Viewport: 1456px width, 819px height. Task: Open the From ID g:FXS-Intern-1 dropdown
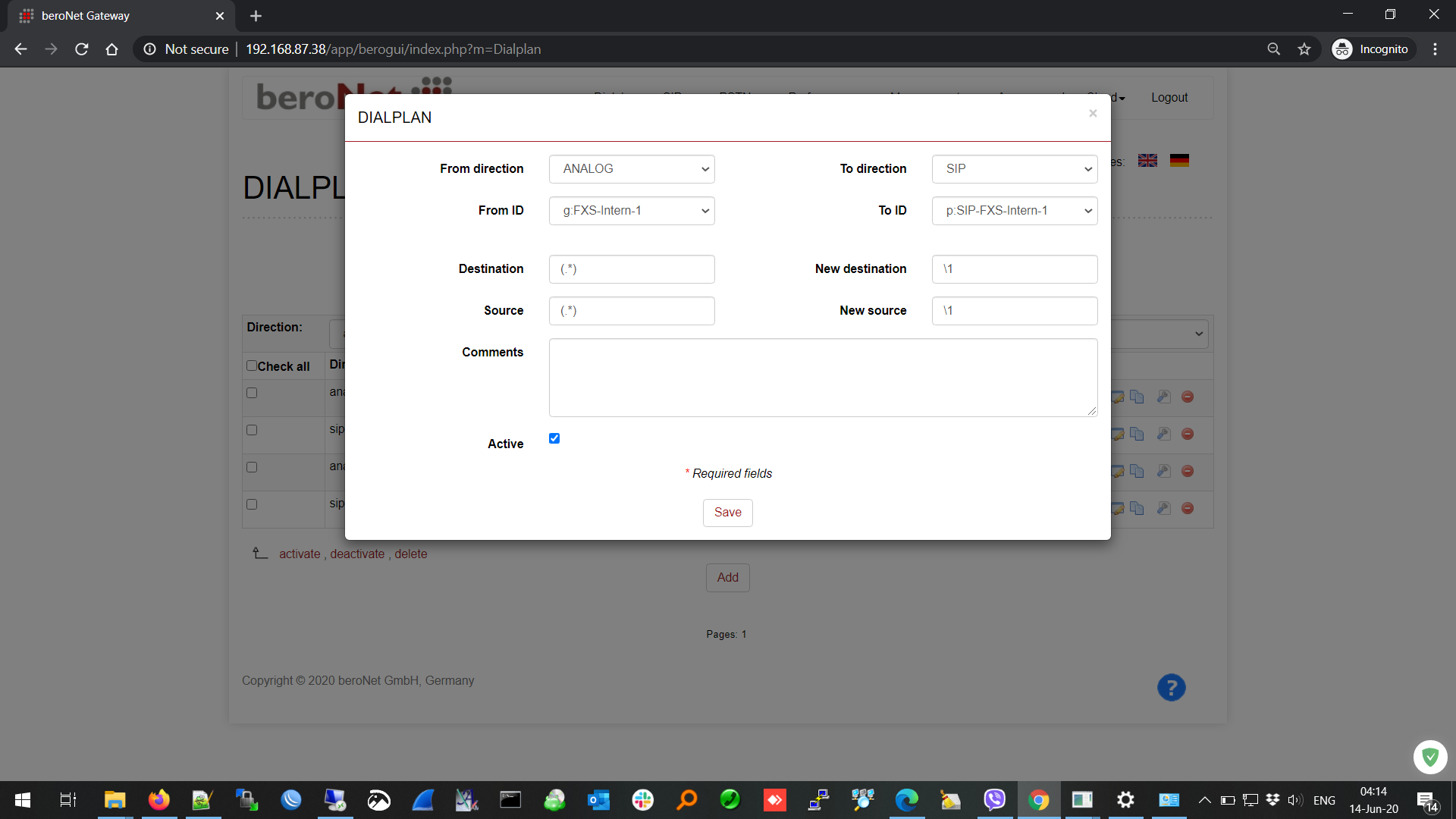click(632, 211)
